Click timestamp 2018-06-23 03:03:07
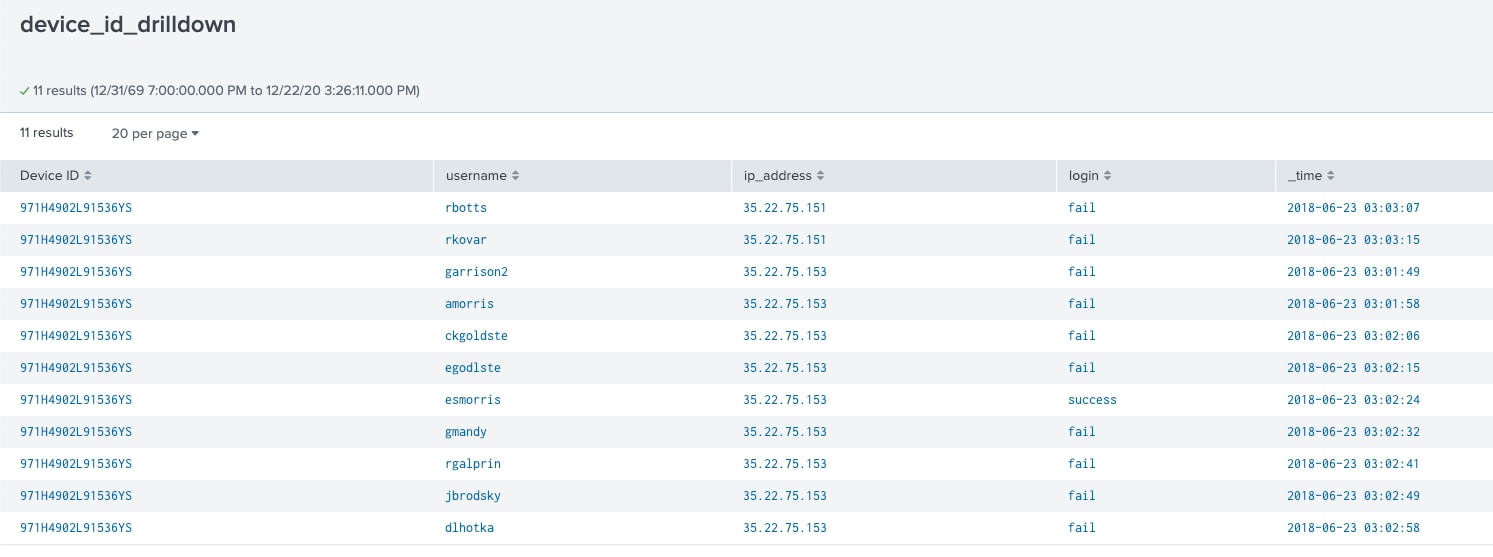 click(x=1353, y=208)
